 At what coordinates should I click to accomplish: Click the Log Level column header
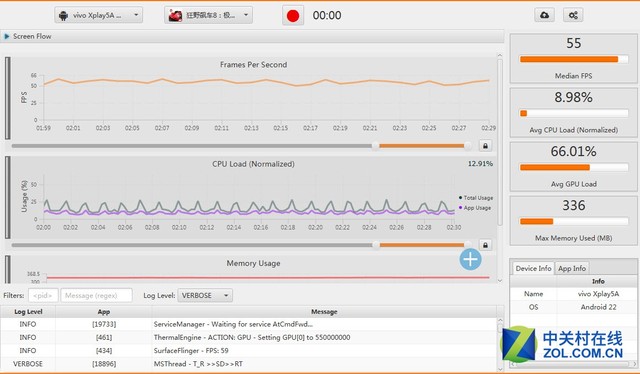(28, 312)
